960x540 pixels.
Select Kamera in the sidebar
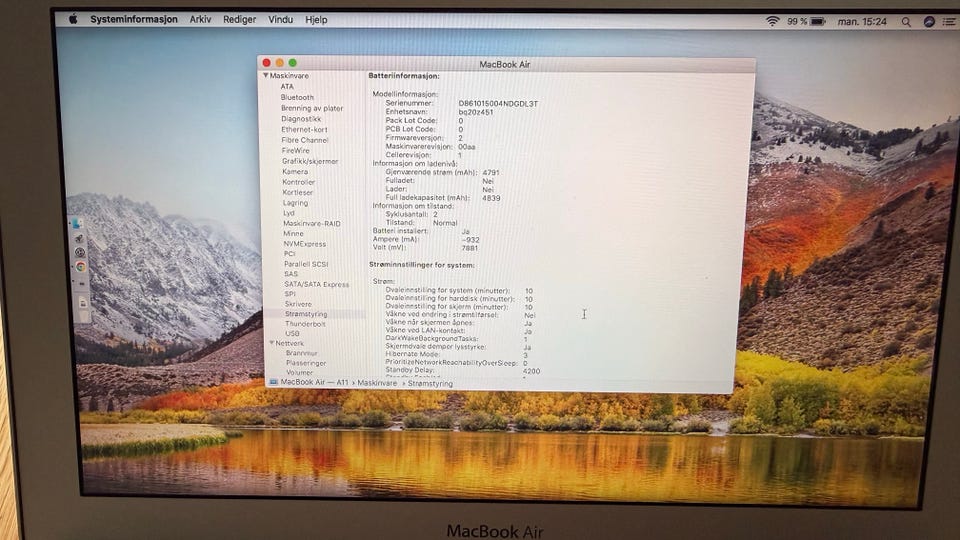click(295, 172)
